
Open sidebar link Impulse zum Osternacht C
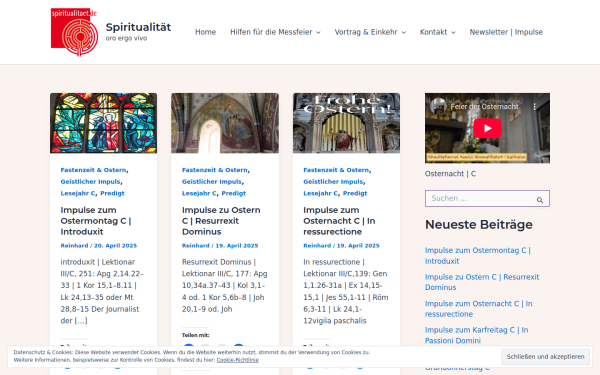click(x=478, y=309)
